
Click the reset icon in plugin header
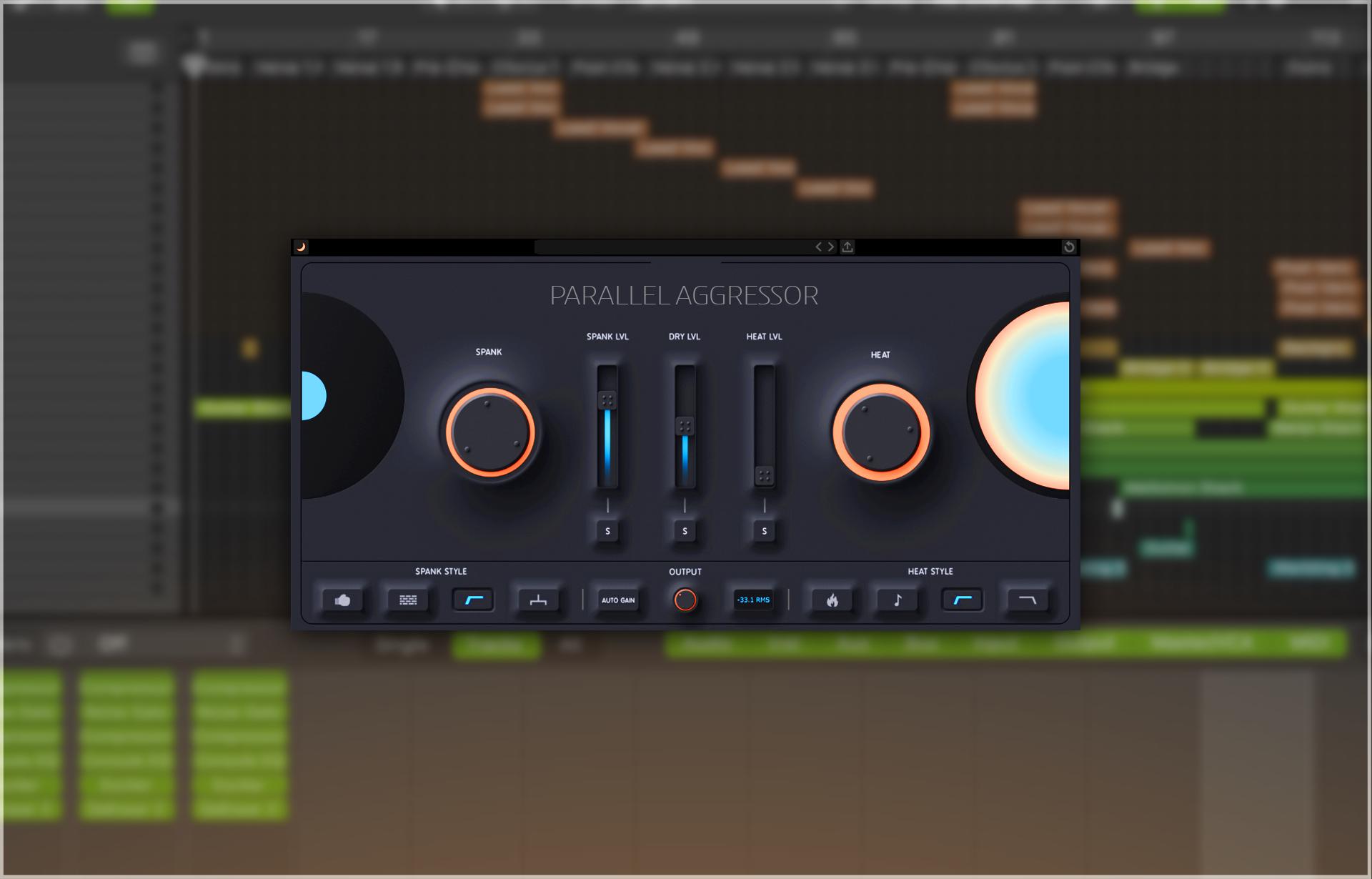coord(1069,247)
